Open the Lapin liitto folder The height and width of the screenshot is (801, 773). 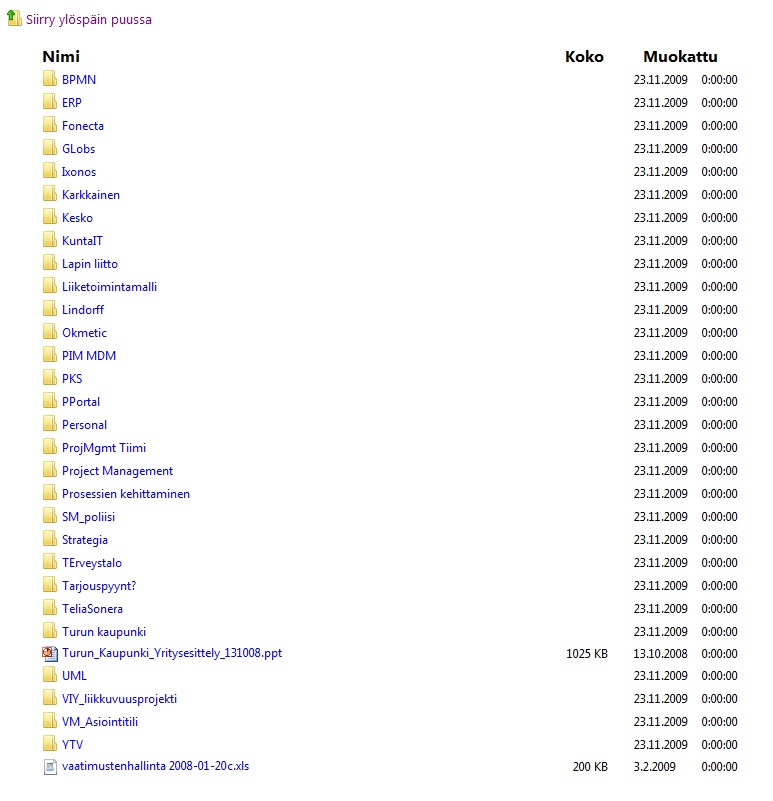pyautogui.click(x=90, y=264)
